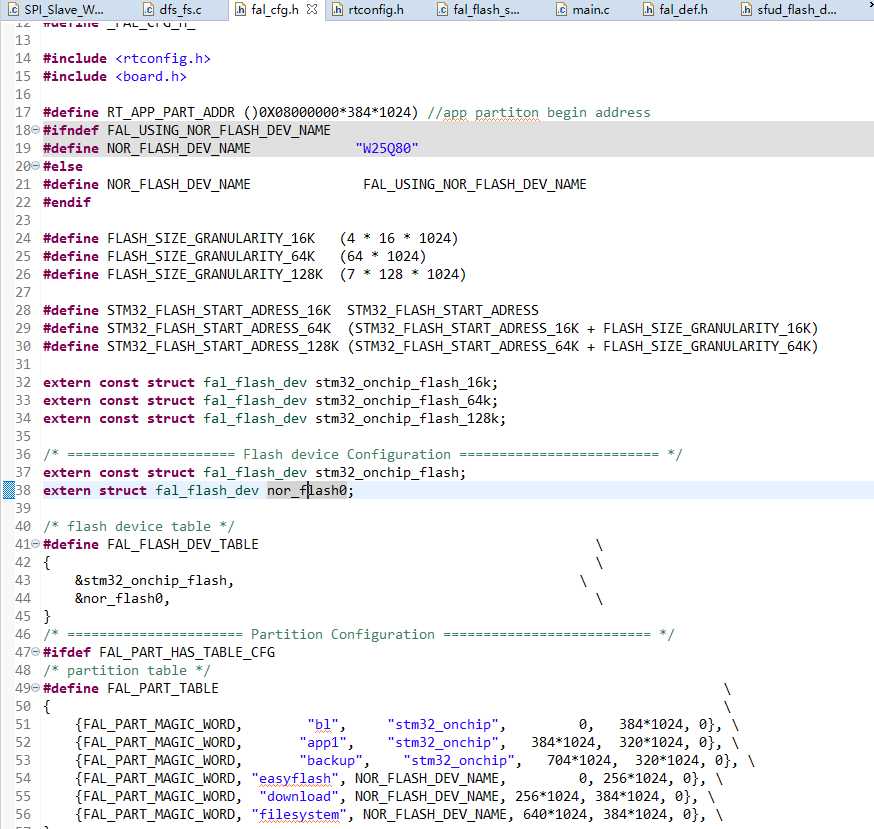Switch to the rtconfig.h tab

(368, 9)
